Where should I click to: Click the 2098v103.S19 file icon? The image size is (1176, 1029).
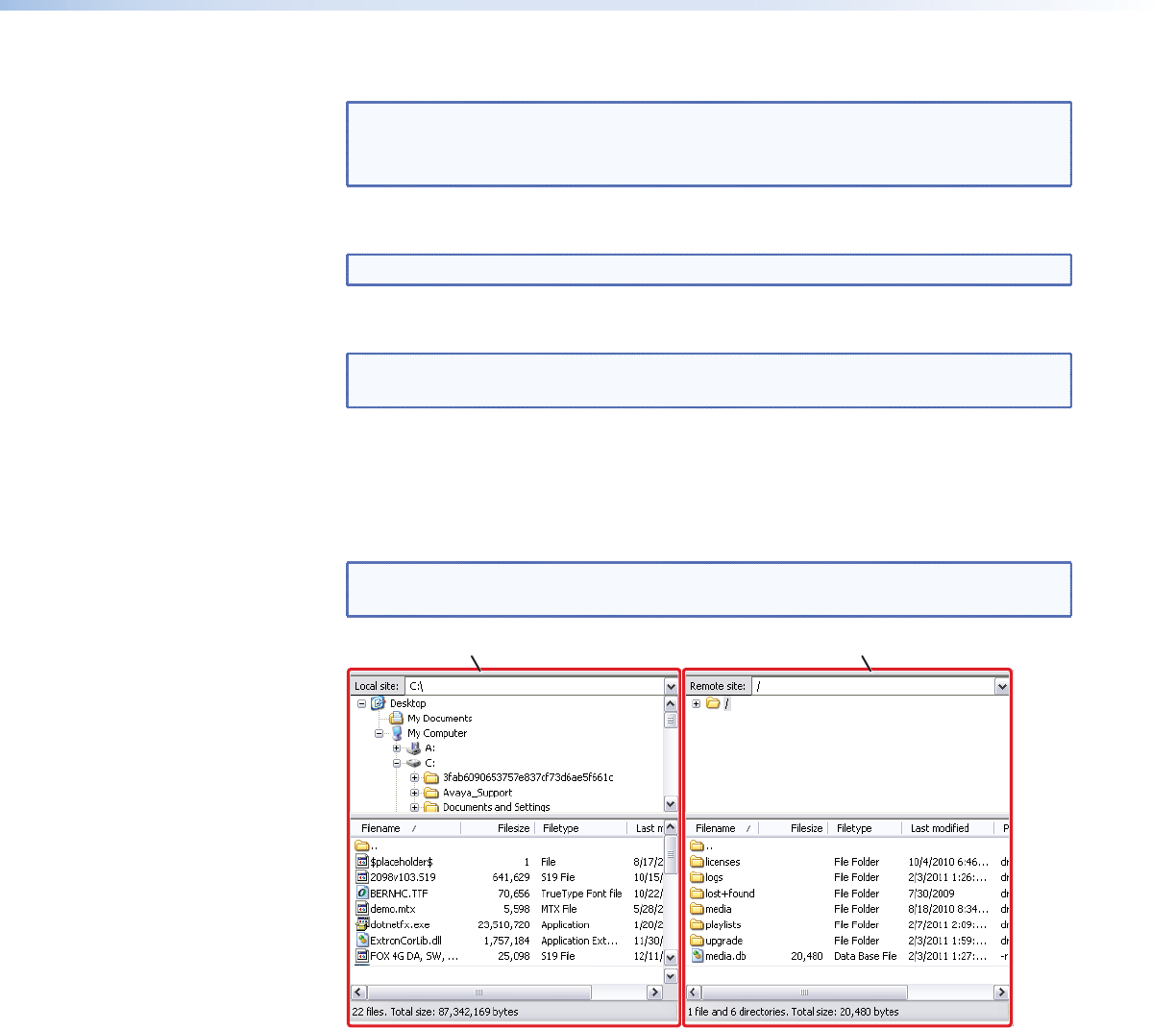point(362,877)
